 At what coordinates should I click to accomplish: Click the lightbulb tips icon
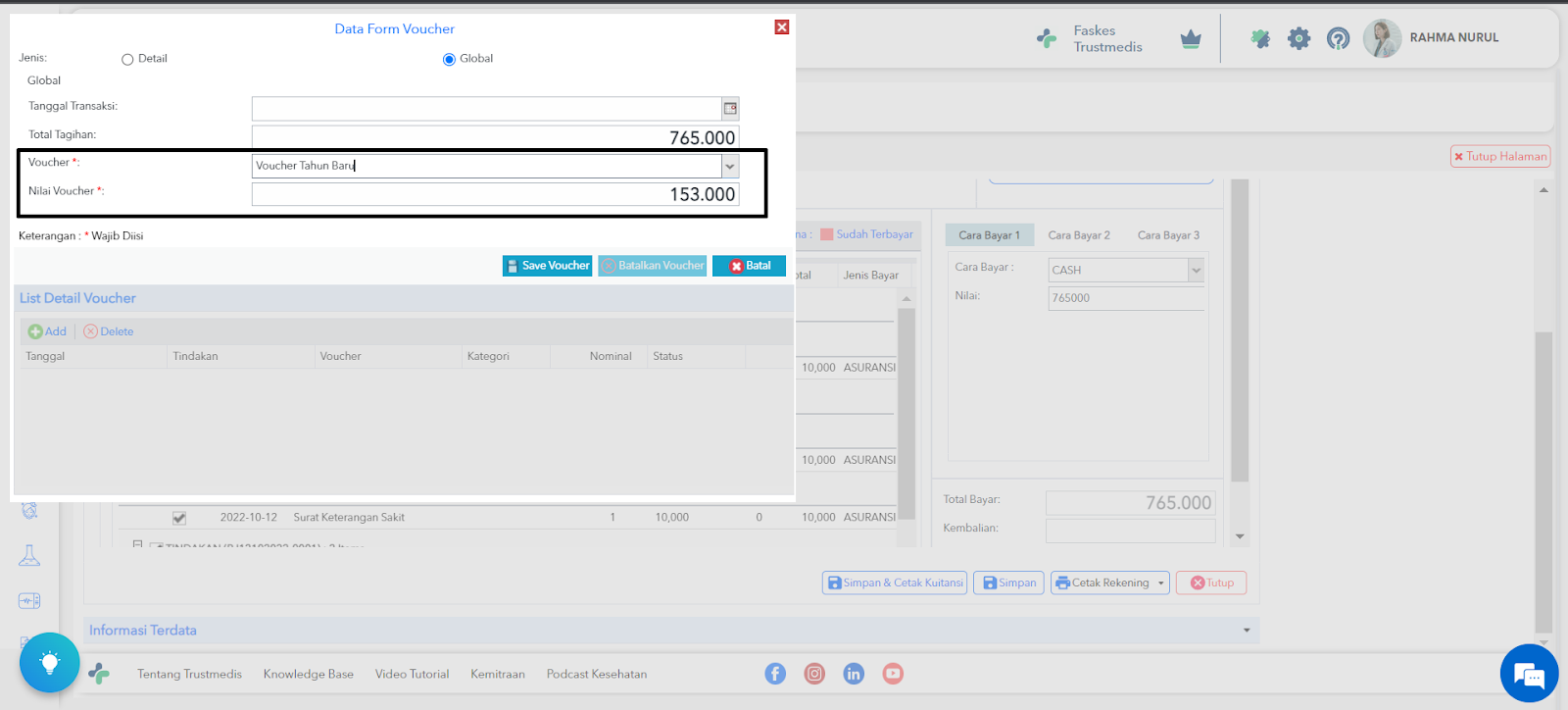[49, 663]
